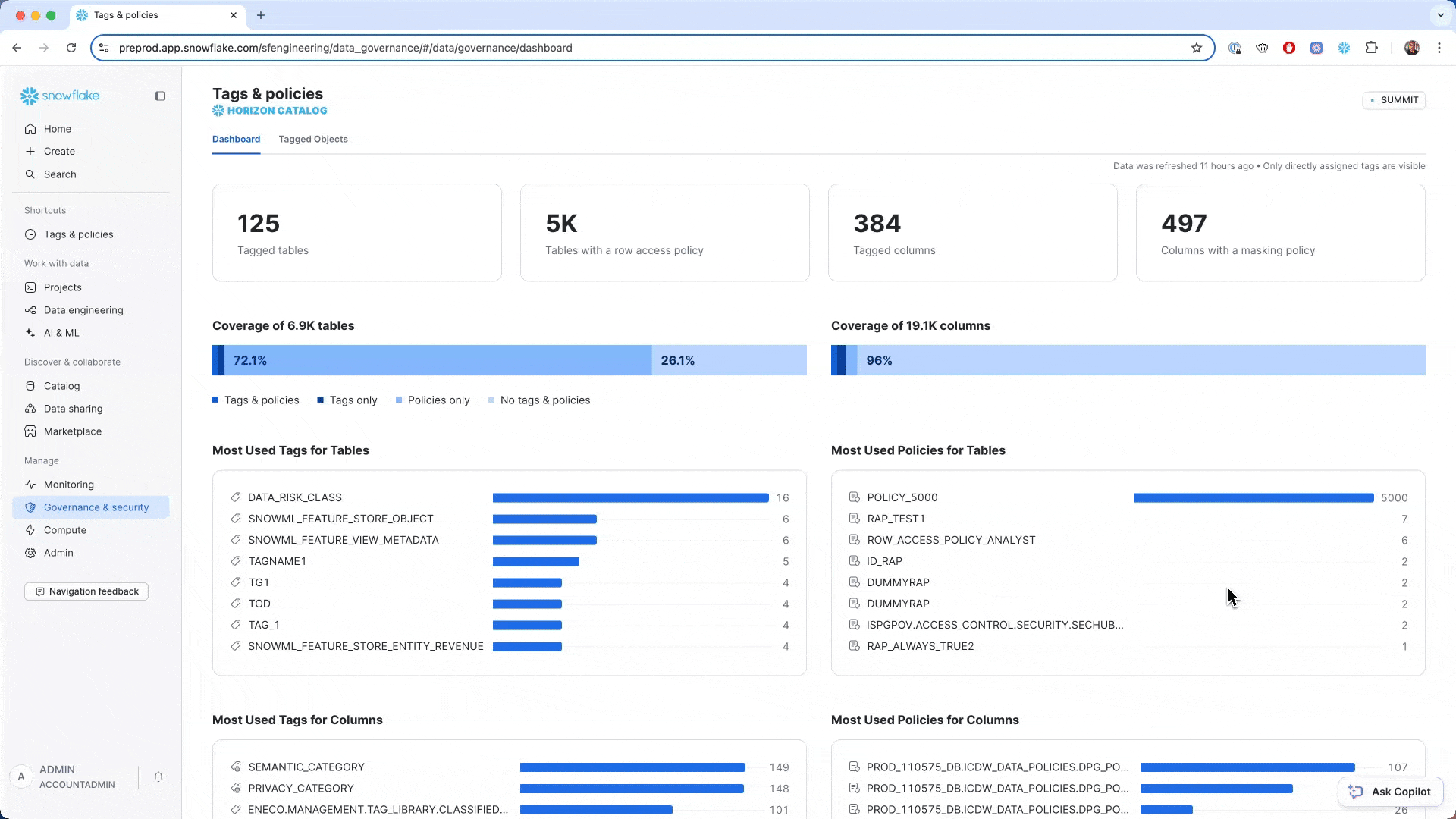Open Marketplace under Discover & collaborate
Image resolution: width=1456 pixels, height=819 pixels.
tap(73, 431)
